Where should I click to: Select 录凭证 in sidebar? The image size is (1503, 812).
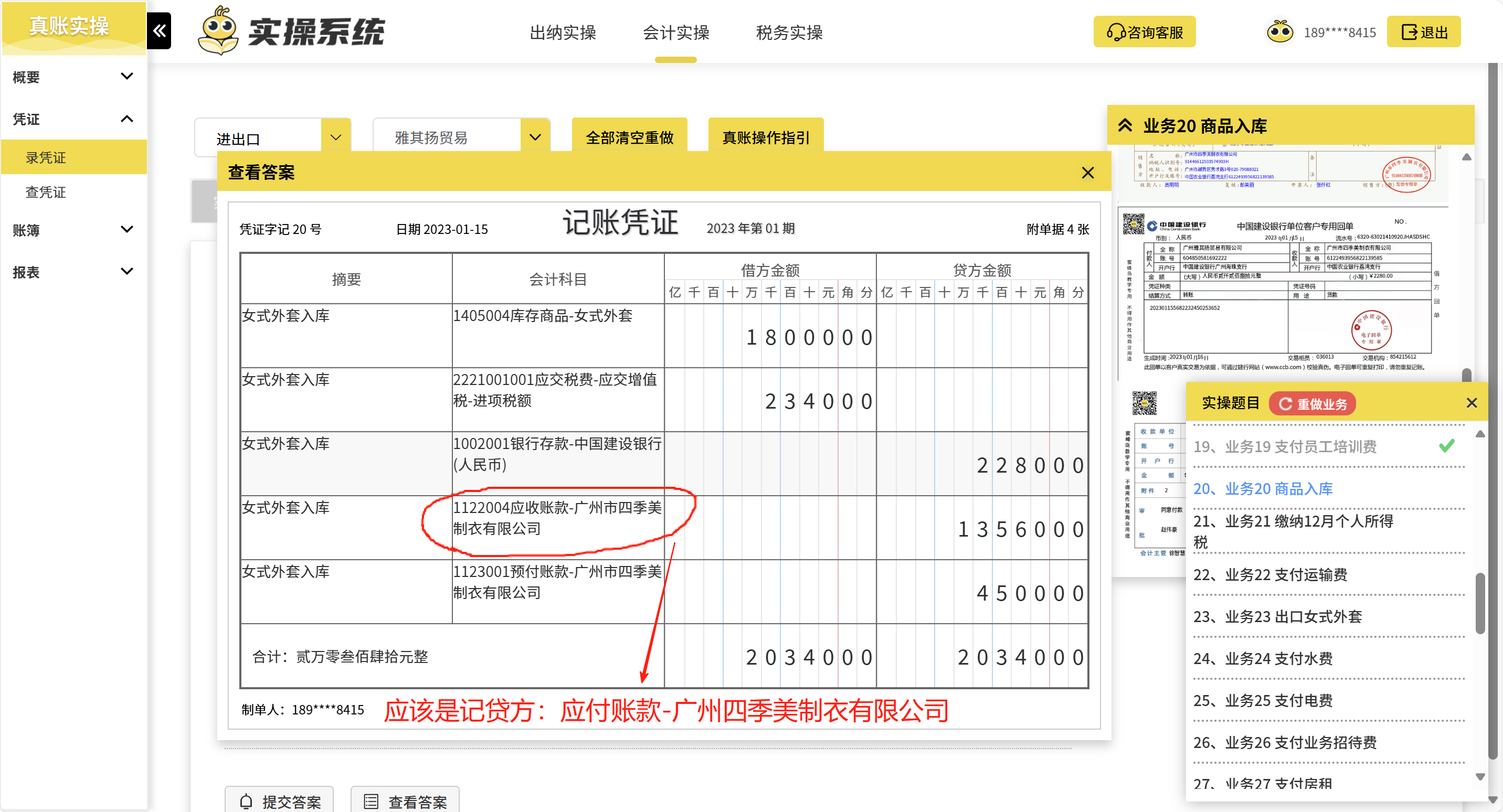[73, 157]
